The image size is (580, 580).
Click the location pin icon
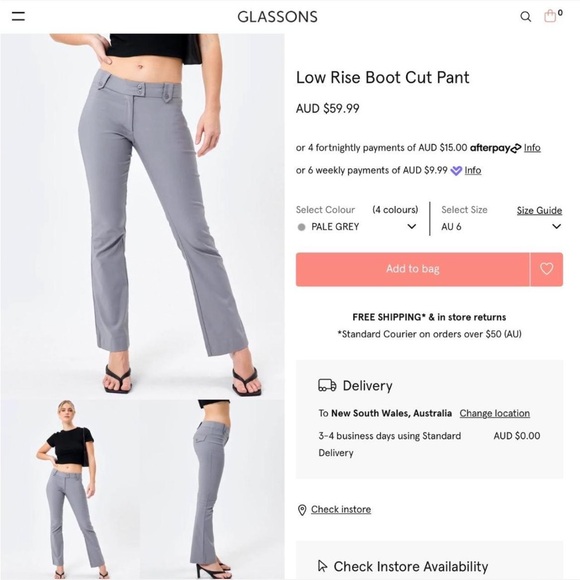click(302, 510)
